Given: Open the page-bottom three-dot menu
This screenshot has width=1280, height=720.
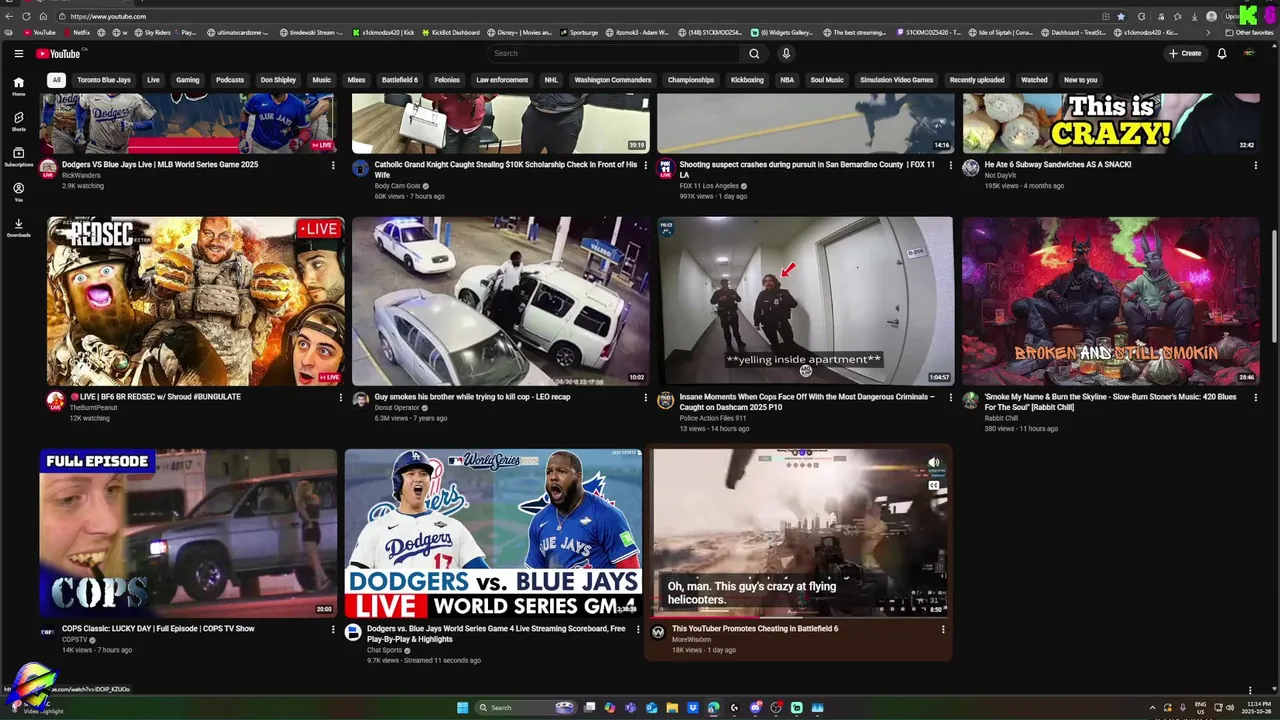Looking at the screenshot, I should [x=1249, y=690].
